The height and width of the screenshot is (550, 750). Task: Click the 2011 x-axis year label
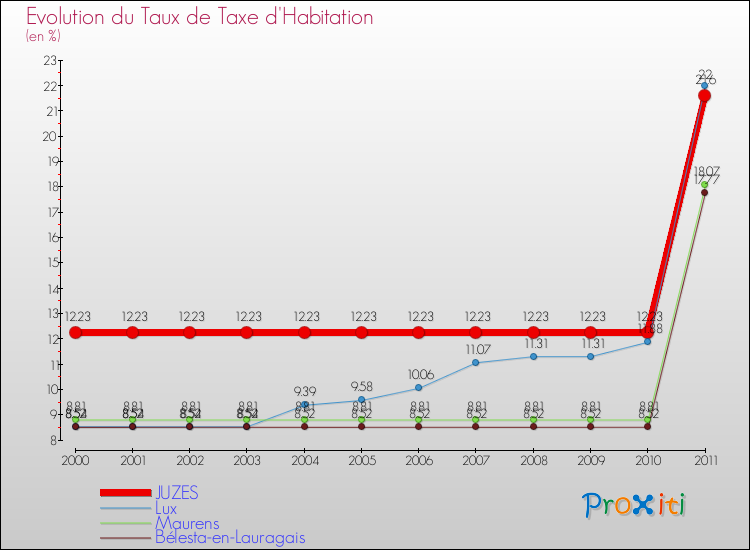[706, 460]
